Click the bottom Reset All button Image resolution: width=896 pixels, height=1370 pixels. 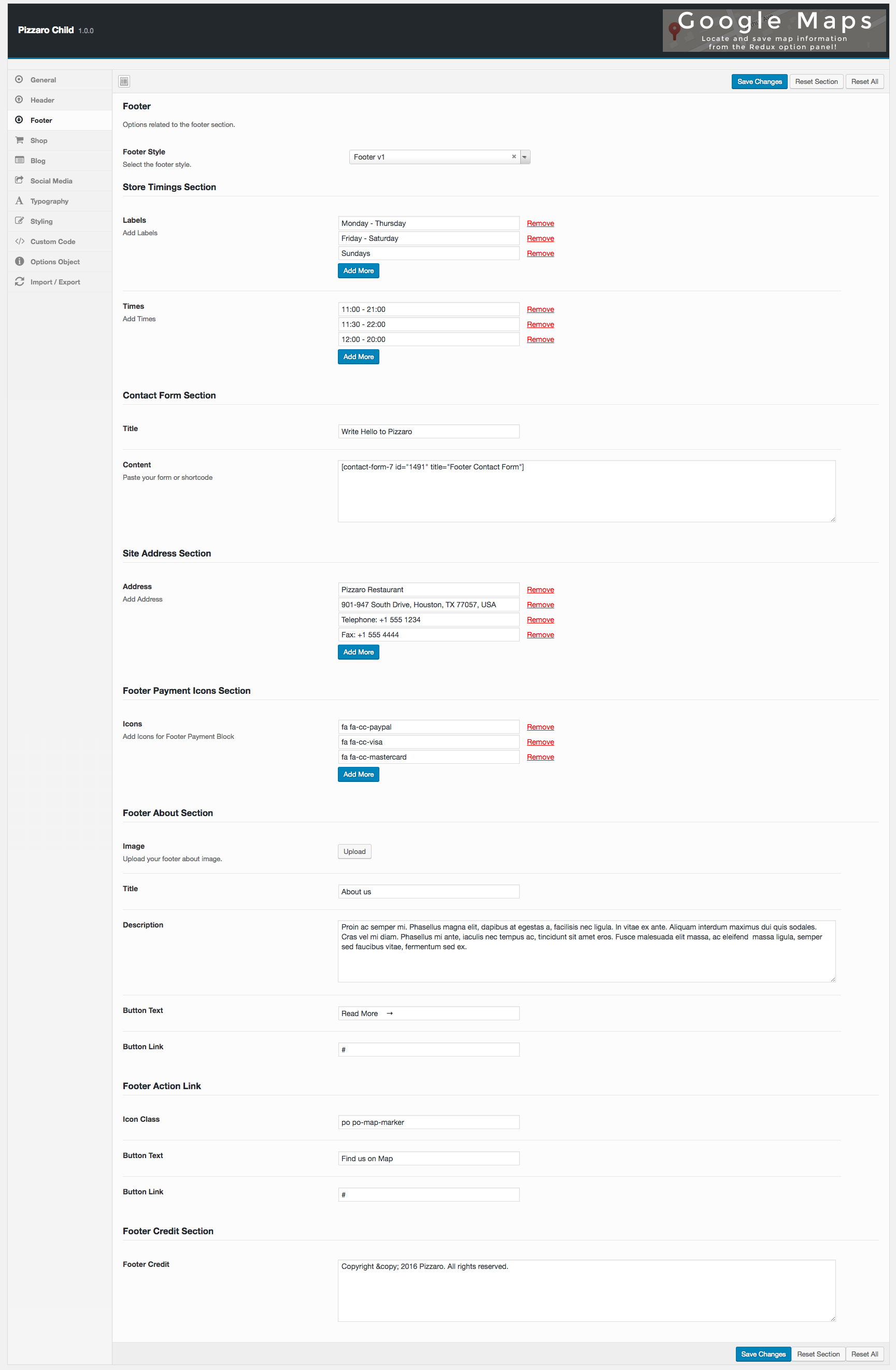click(864, 1354)
